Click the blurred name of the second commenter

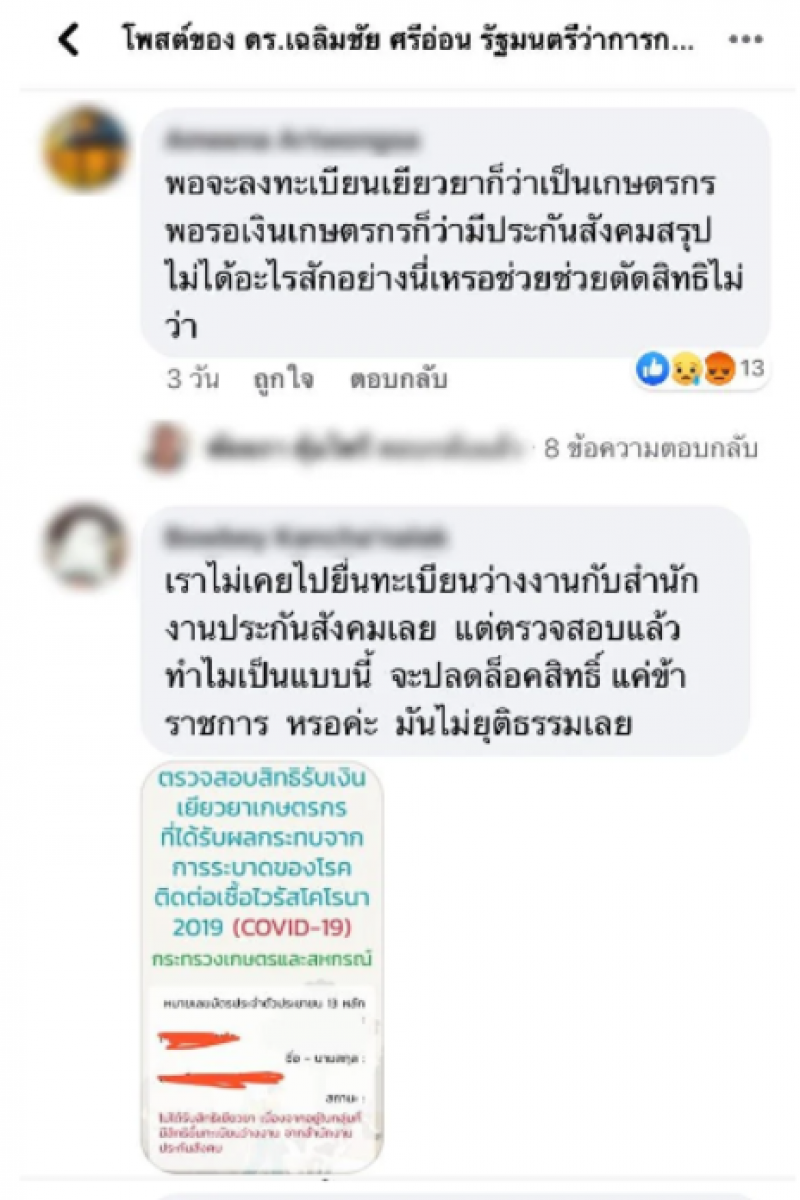[305, 537]
